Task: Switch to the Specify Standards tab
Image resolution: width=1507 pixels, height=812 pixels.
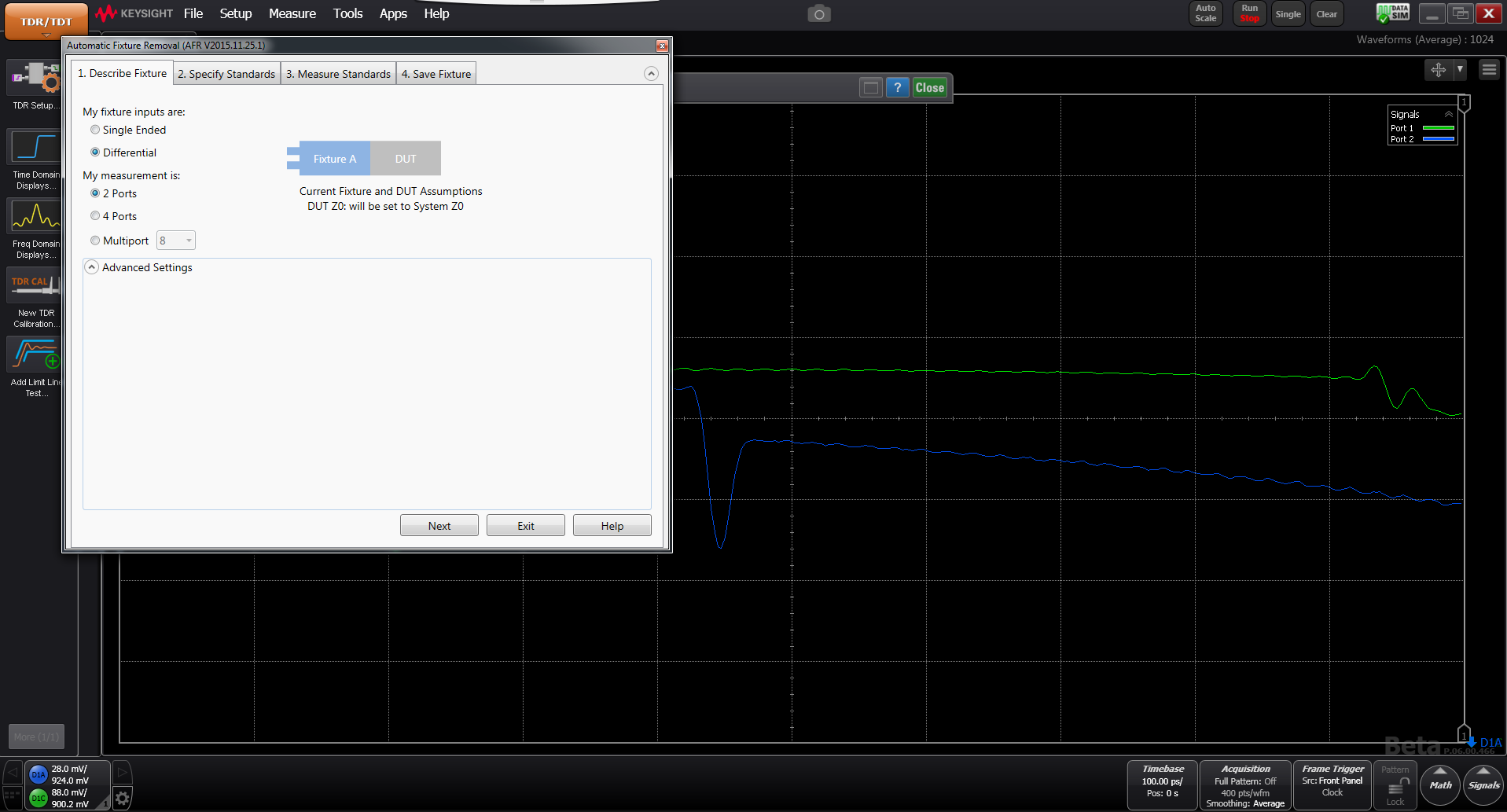Action: 226,74
